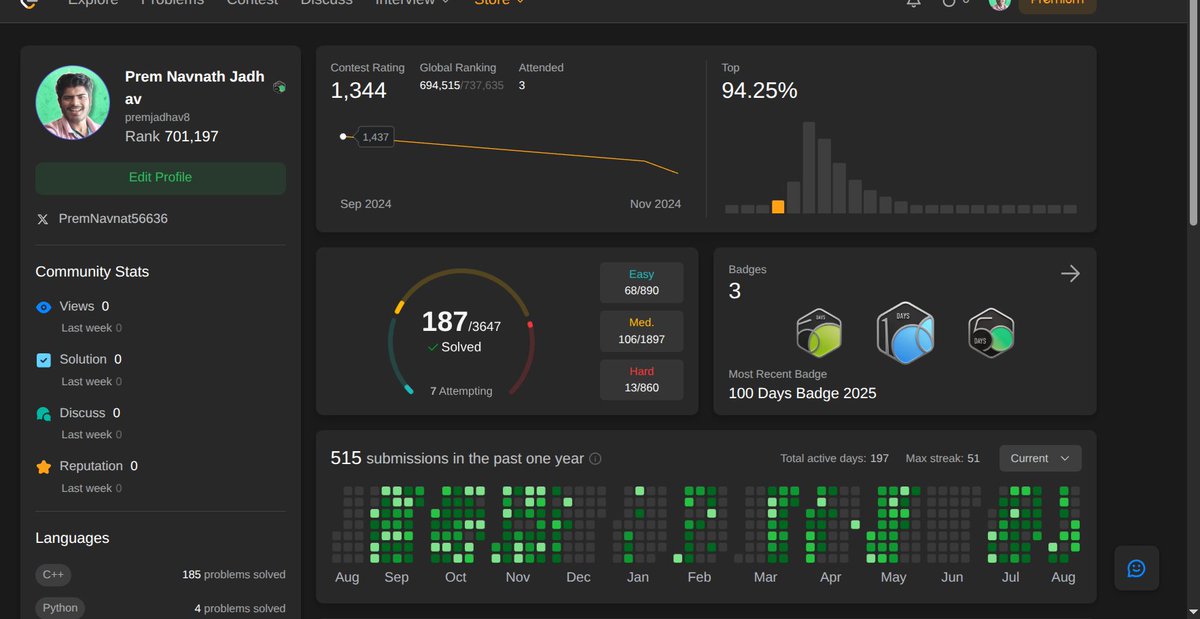Click the C++ language tag
1200x619 pixels.
pos(54,575)
